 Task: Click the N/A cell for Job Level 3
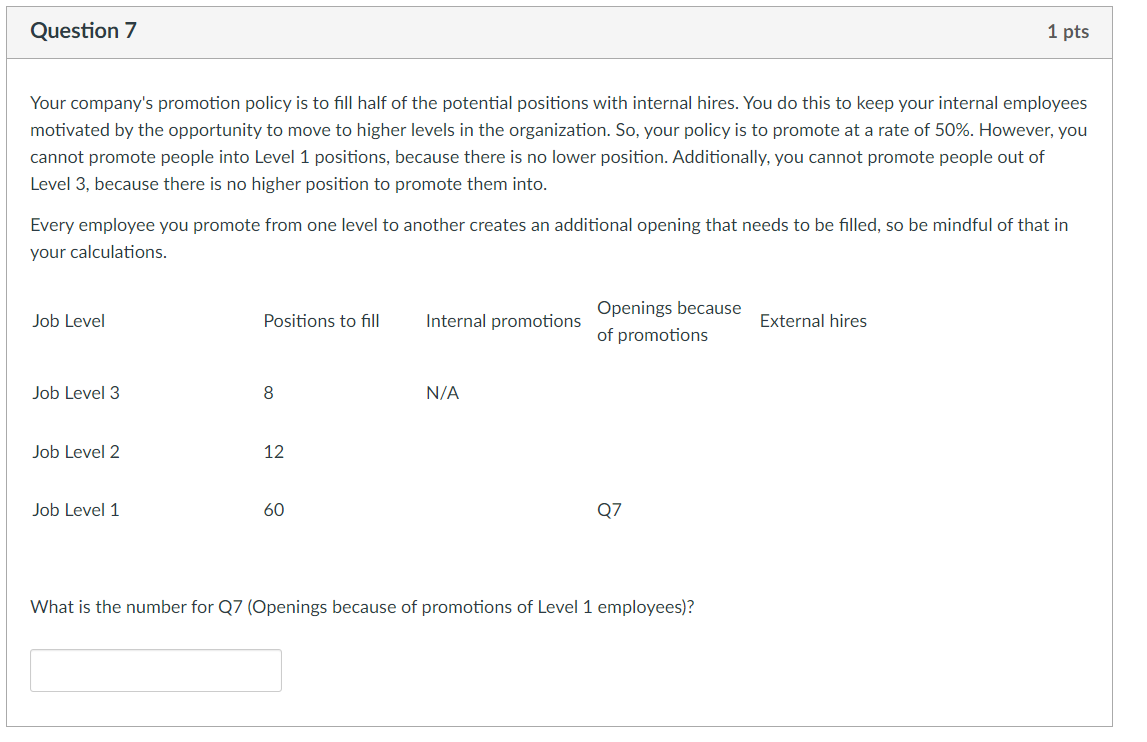(442, 392)
